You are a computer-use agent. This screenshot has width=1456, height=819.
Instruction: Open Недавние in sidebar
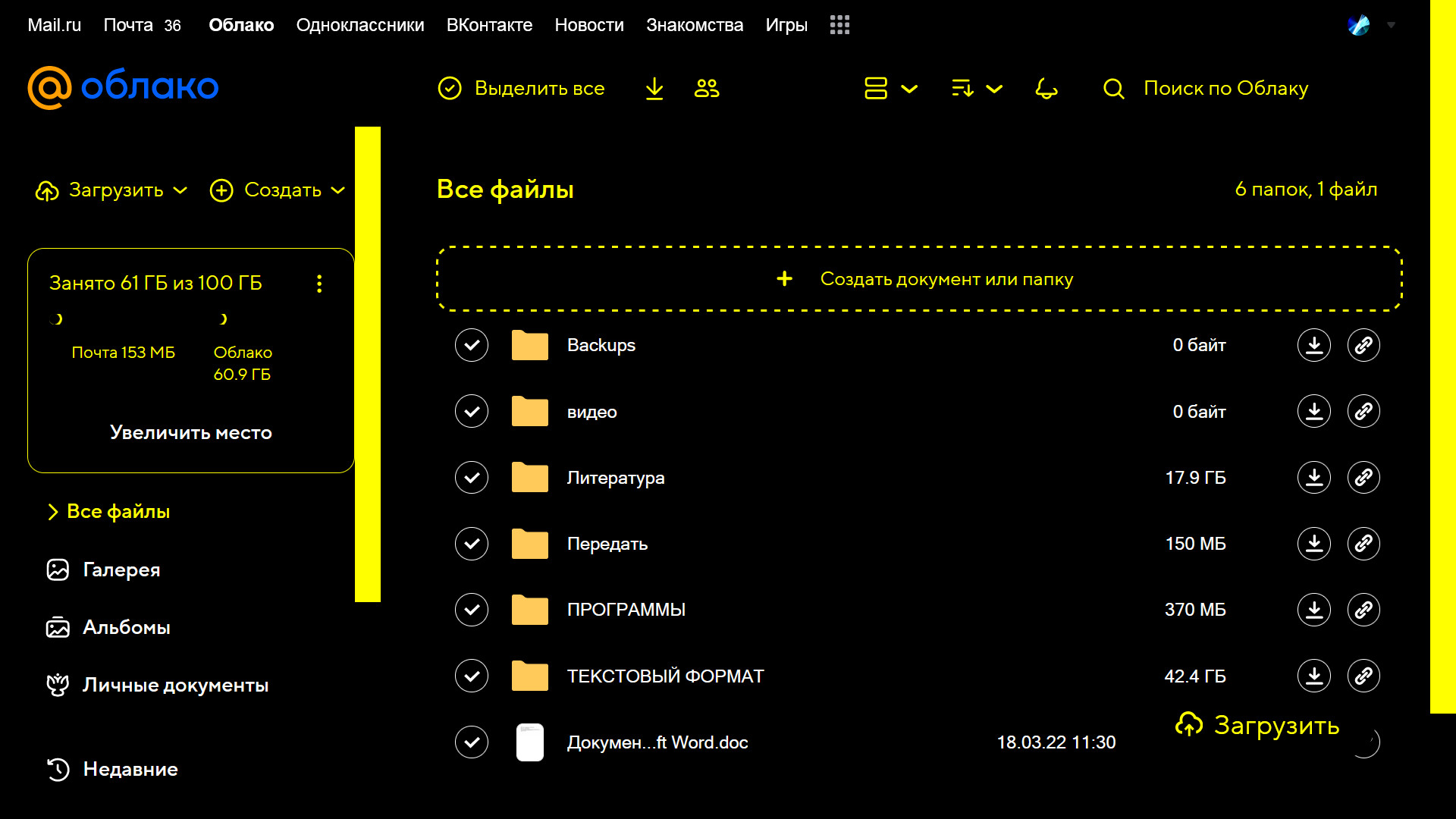point(112,770)
